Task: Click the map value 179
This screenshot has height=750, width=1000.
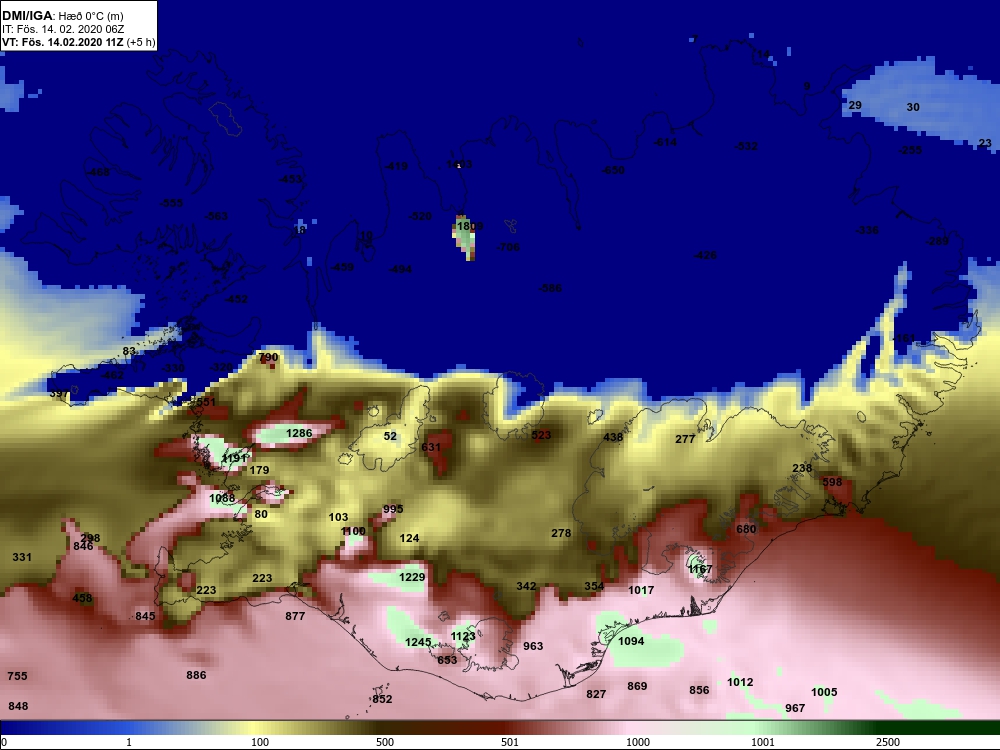Action: click(260, 470)
